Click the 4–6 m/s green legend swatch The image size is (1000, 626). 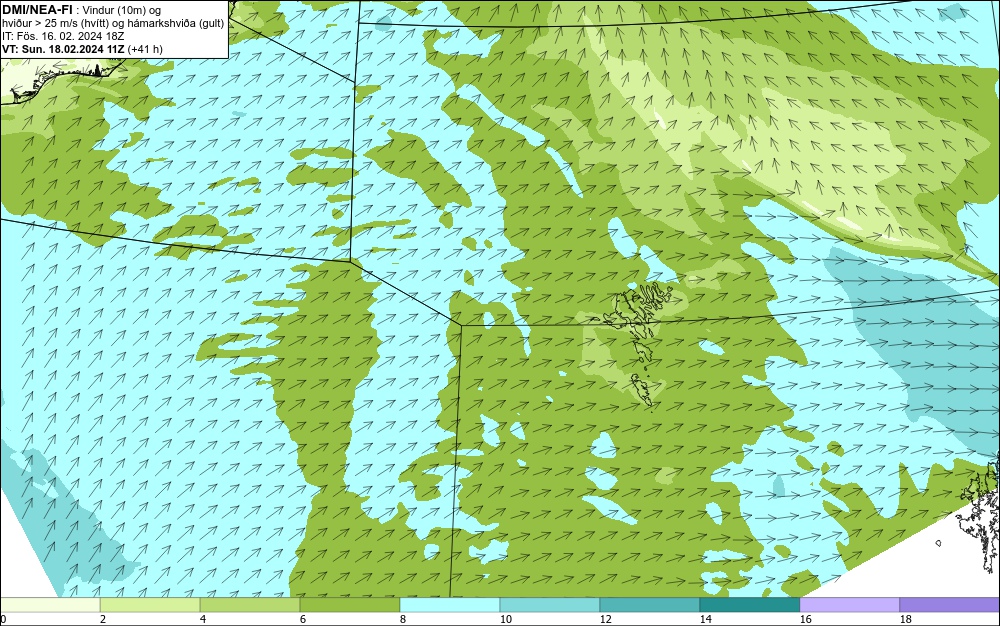250,605
